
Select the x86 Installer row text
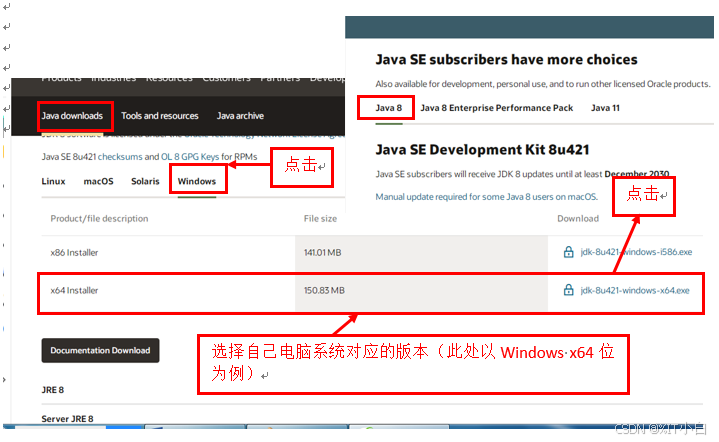pyautogui.click(x=74, y=253)
